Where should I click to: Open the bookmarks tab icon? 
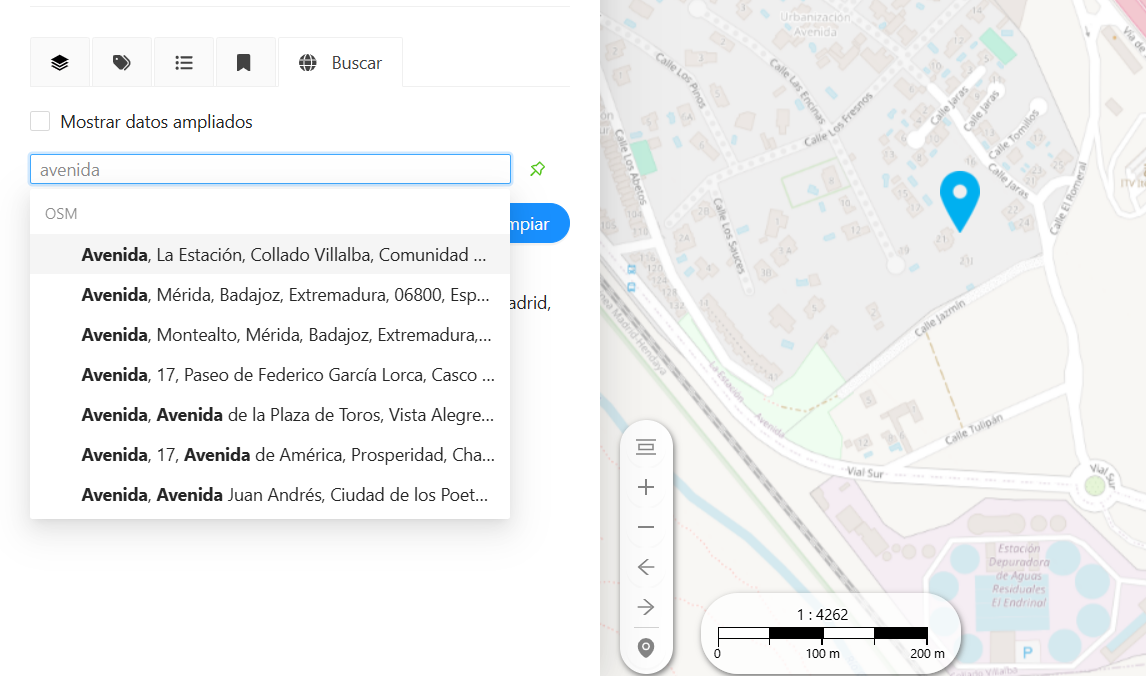coord(244,63)
